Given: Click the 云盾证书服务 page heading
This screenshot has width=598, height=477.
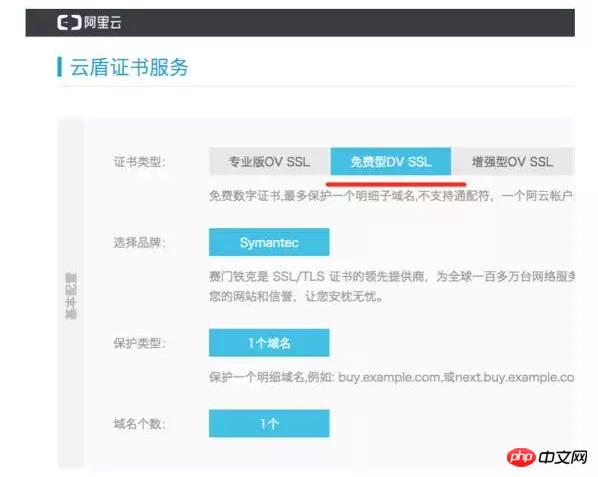Looking at the screenshot, I should pos(129,67).
